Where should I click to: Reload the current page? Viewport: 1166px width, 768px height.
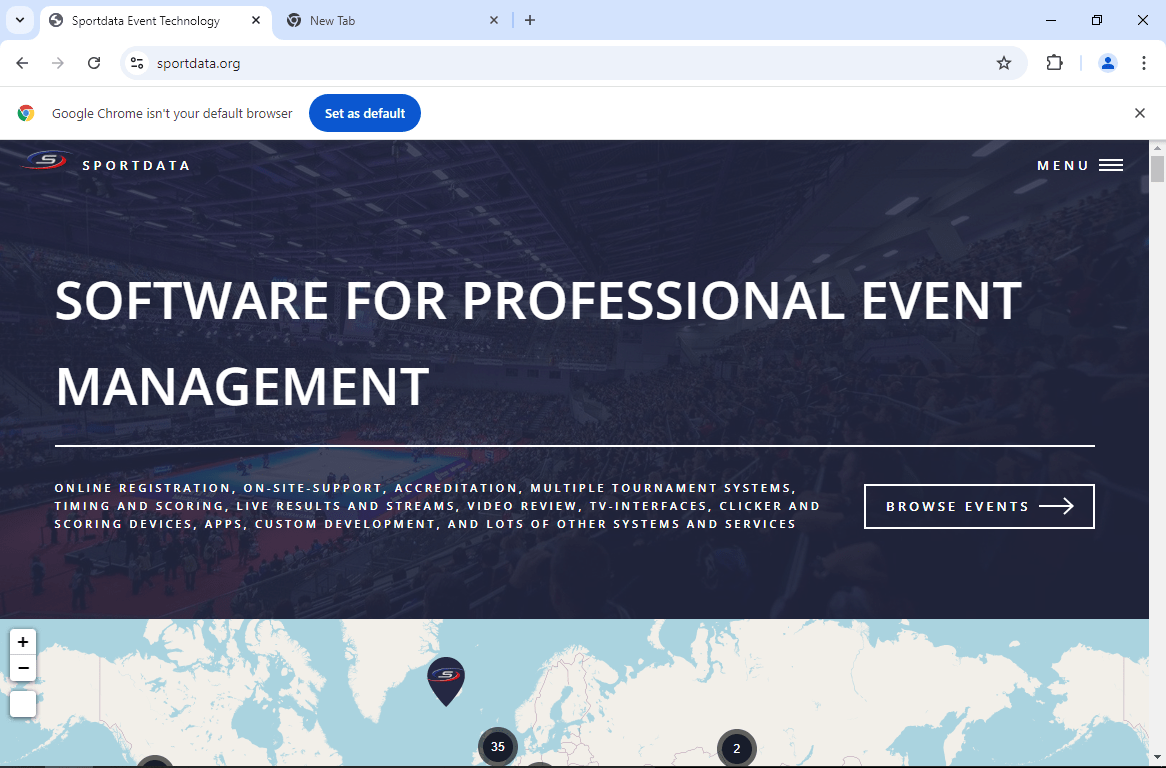pos(94,63)
